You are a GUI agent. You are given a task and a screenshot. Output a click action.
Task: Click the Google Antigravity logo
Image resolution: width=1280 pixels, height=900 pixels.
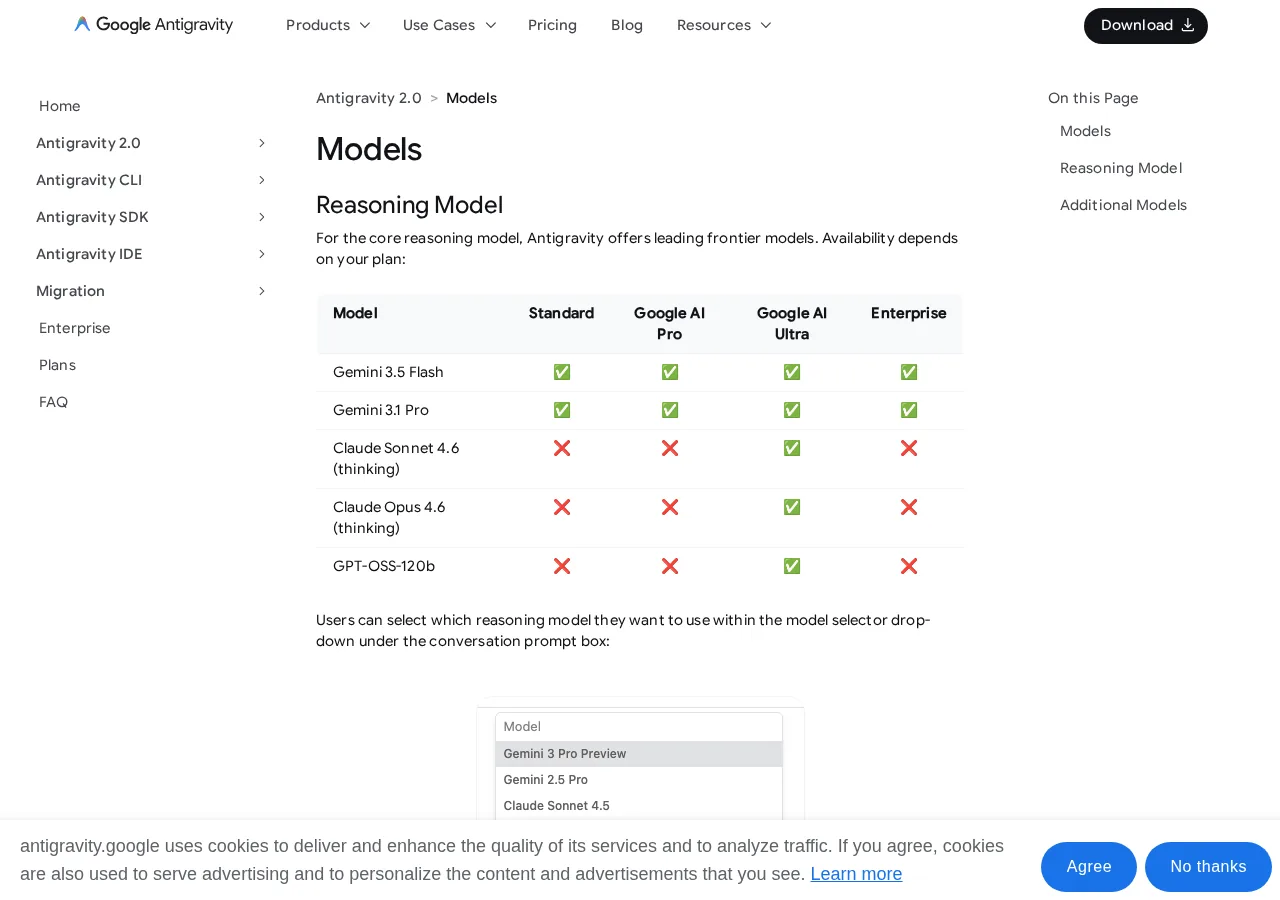click(x=153, y=25)
